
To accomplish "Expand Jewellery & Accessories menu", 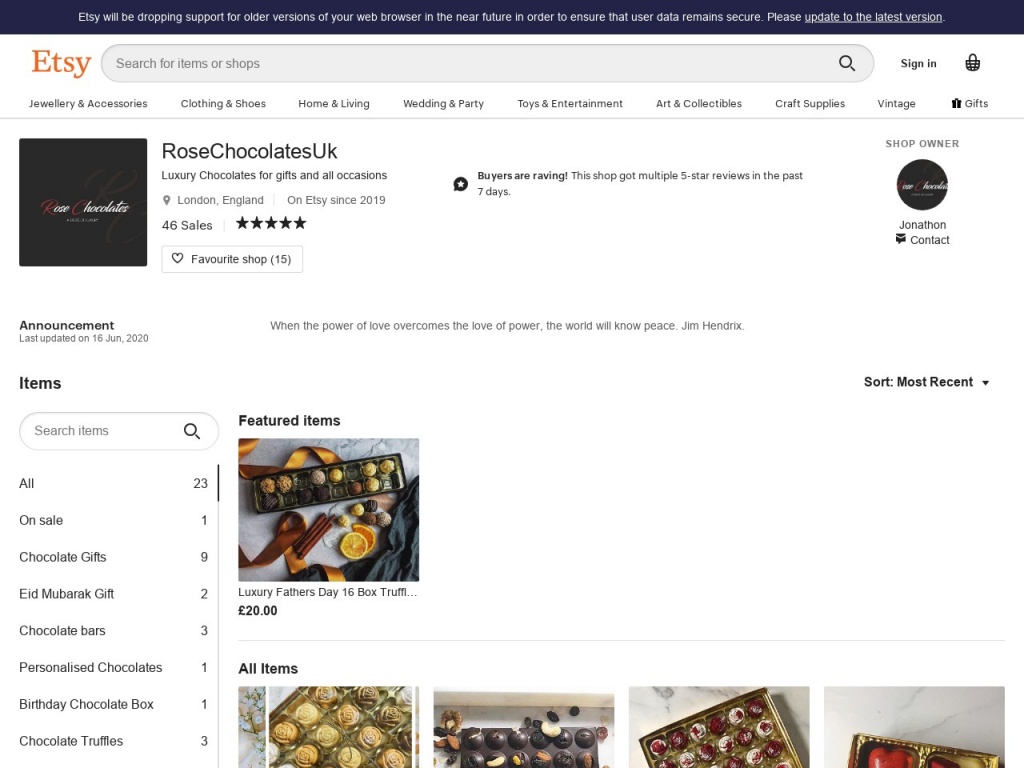I will click(x=88, y=103).
